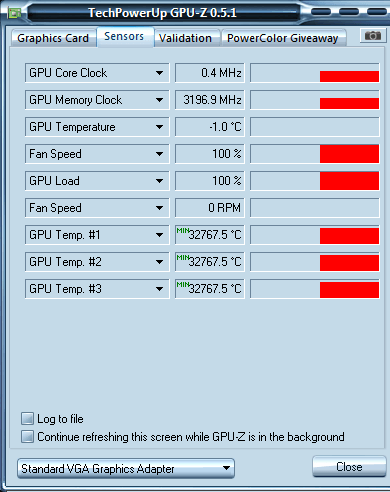Click the Fan Speed 100 % value
Image resolution: width=390 pixels, height=492 pixels.
click(210, 154)
